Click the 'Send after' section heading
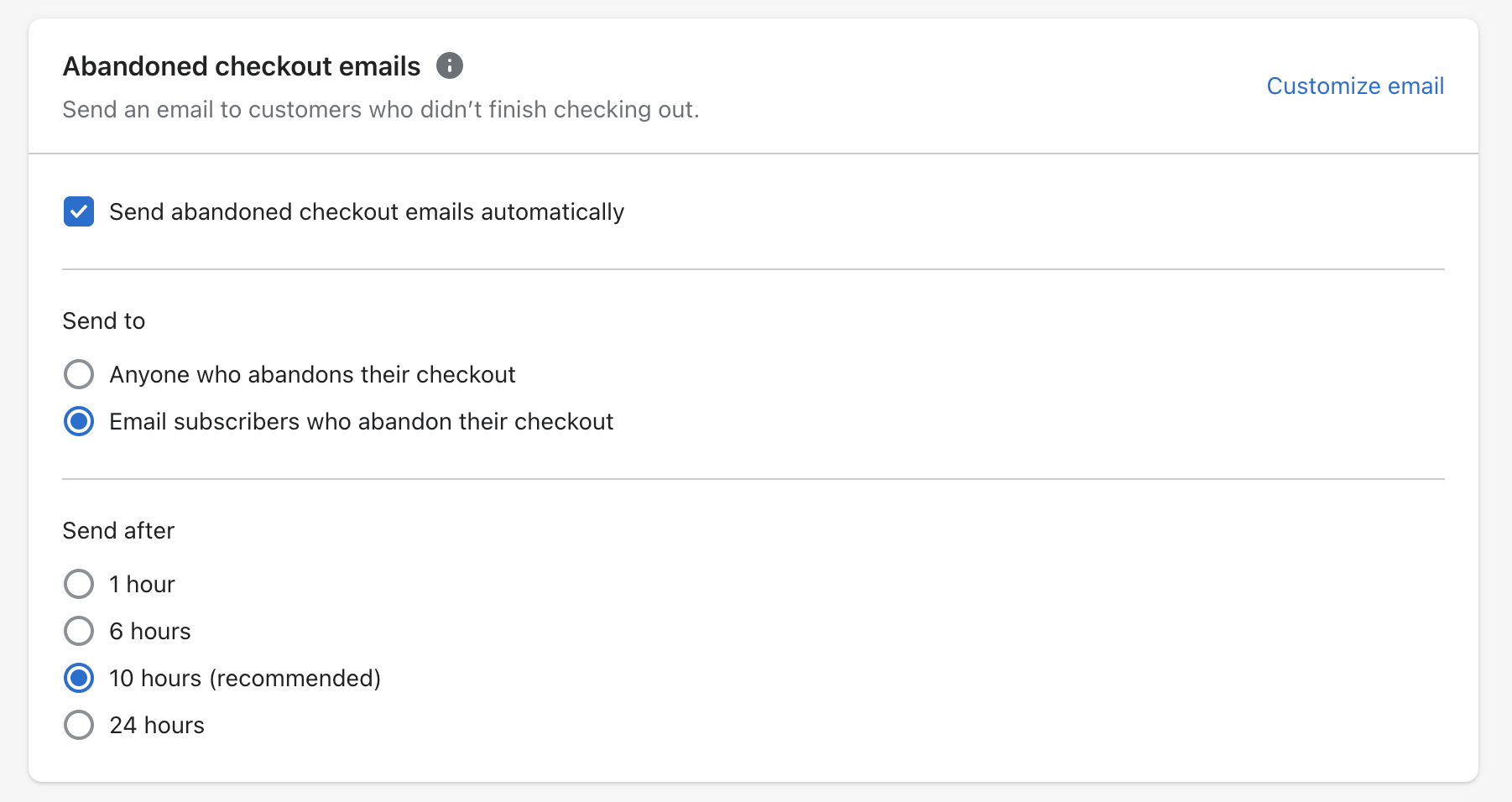1512x802 pixels. coord(118,531)
